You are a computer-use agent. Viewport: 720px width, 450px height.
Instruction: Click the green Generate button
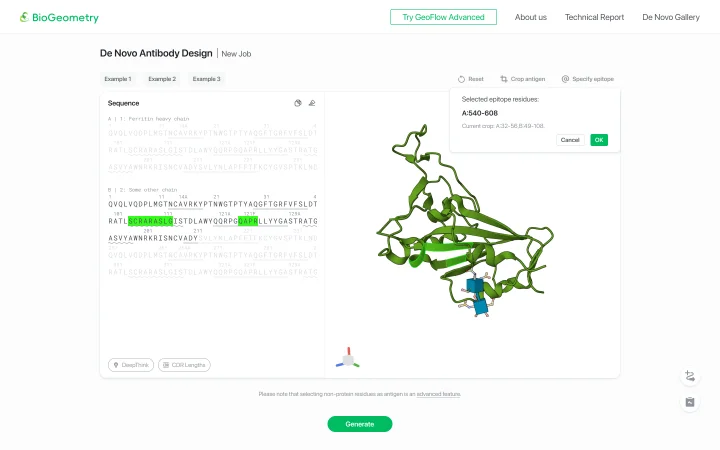360,424
